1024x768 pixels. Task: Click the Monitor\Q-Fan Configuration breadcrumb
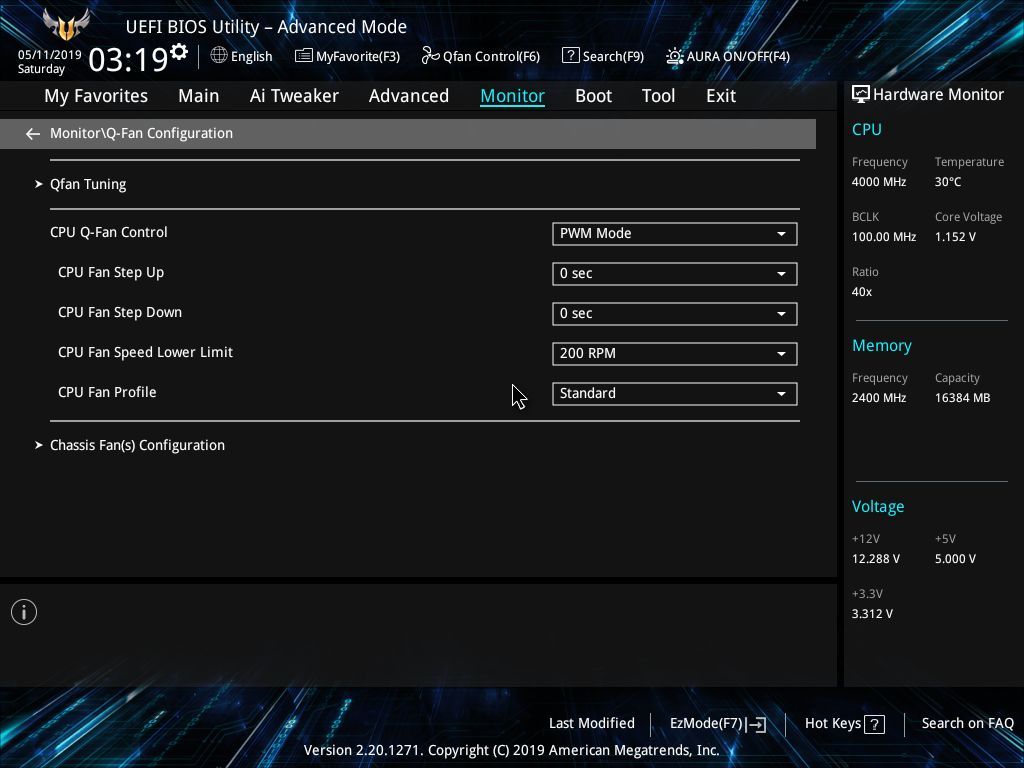click(x=141, y=133)
